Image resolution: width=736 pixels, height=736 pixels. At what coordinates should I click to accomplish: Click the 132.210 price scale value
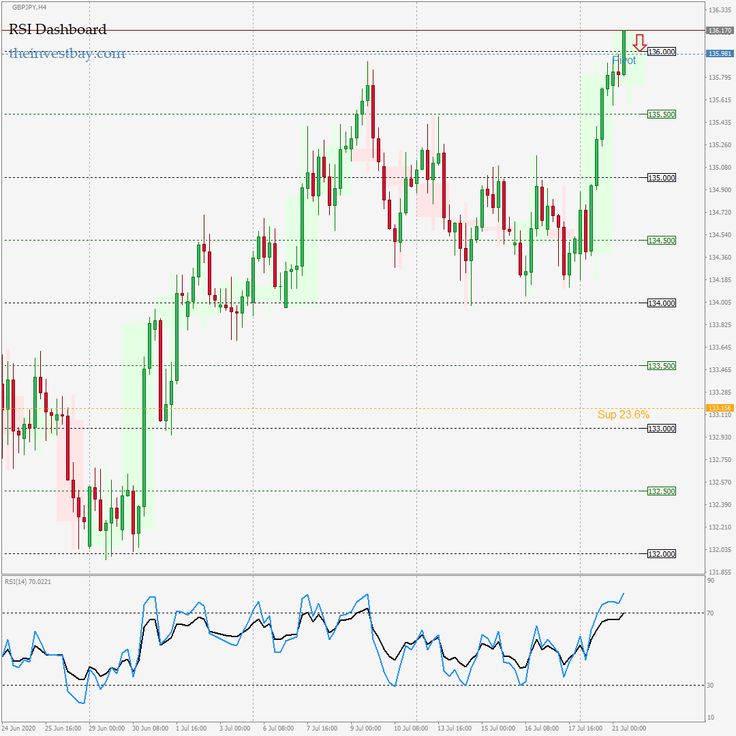pyautogui.click(x=720, y=527)
